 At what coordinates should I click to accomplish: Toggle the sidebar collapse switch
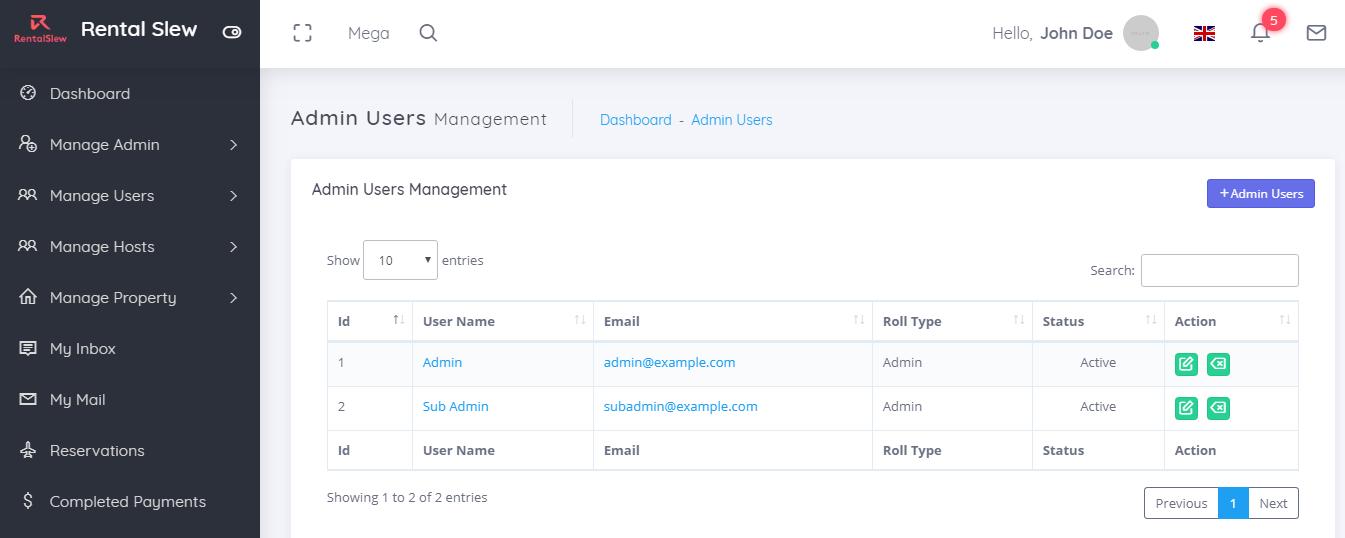point(232,32)
